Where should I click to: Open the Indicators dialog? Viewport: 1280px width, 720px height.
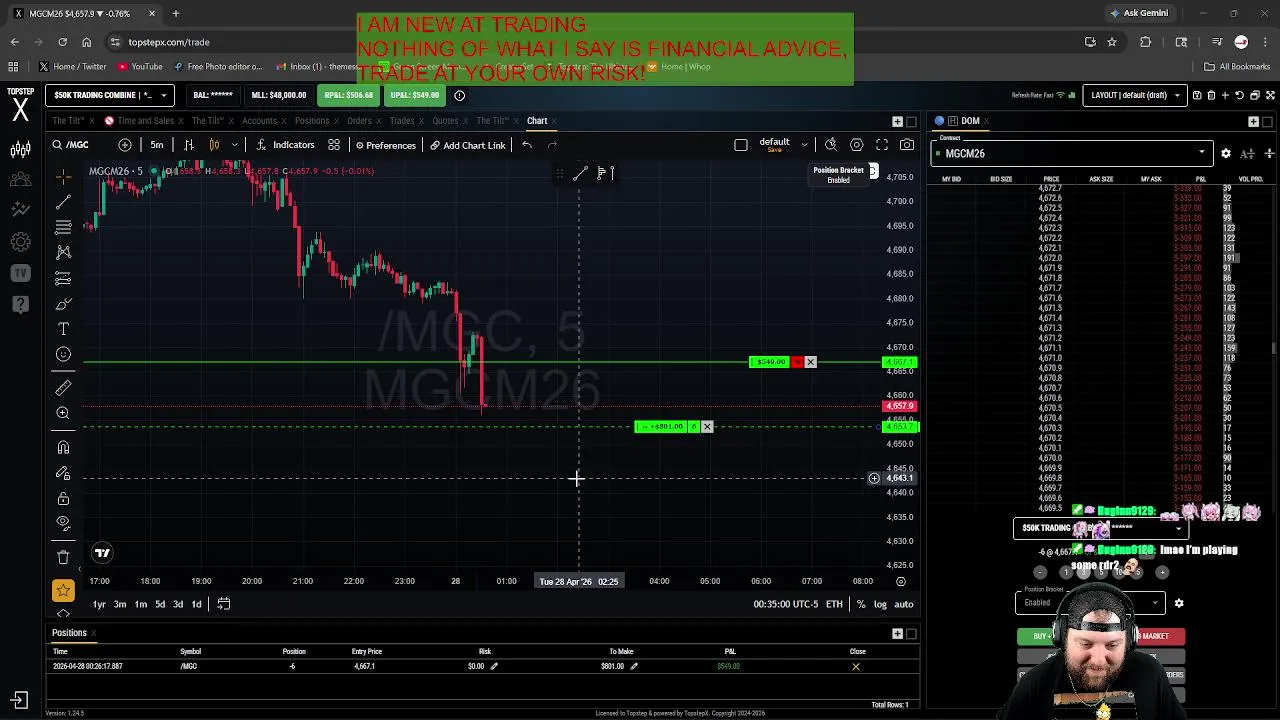click(x=285, y=145)
